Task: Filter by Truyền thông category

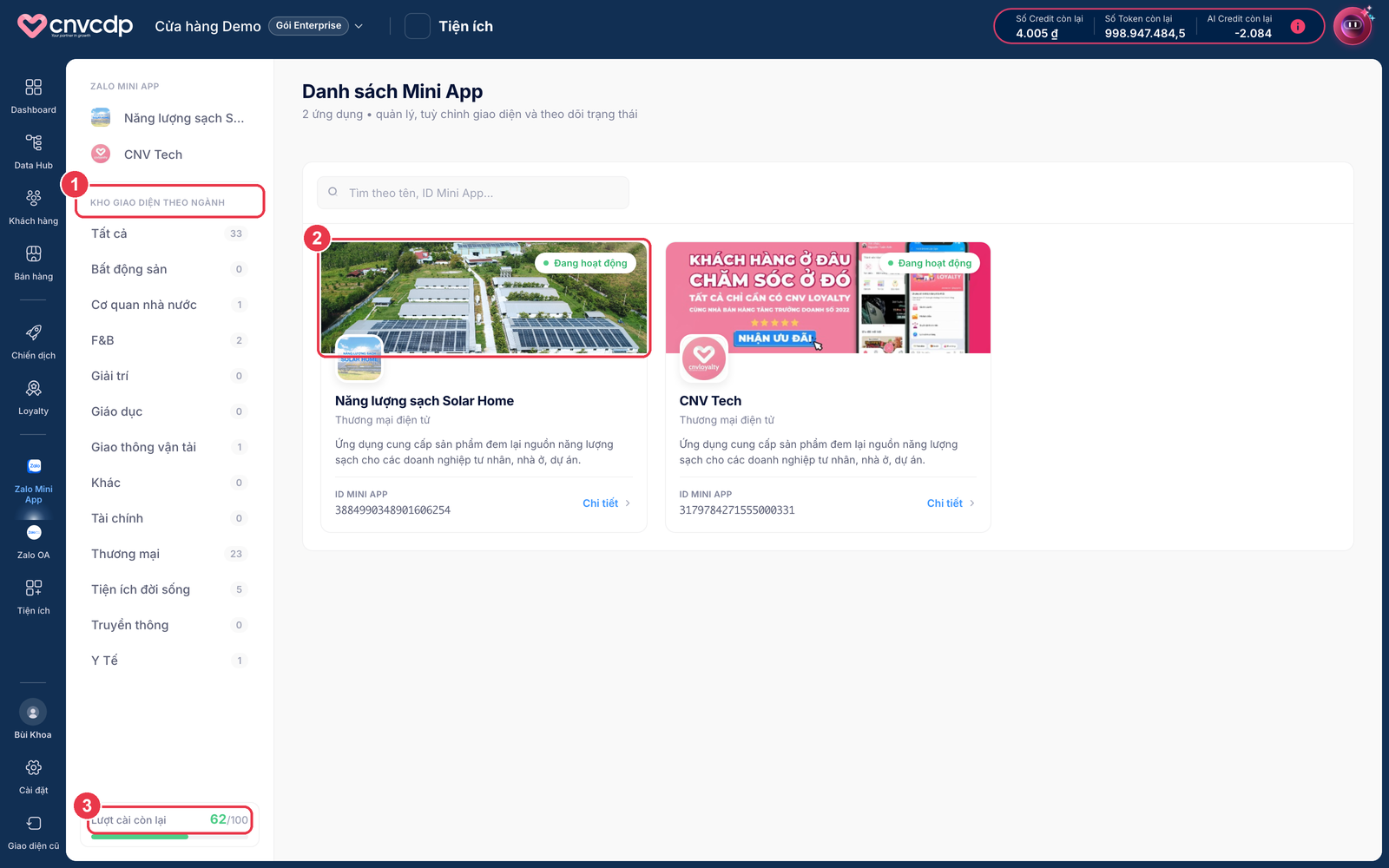Action: tap(169, 625)
